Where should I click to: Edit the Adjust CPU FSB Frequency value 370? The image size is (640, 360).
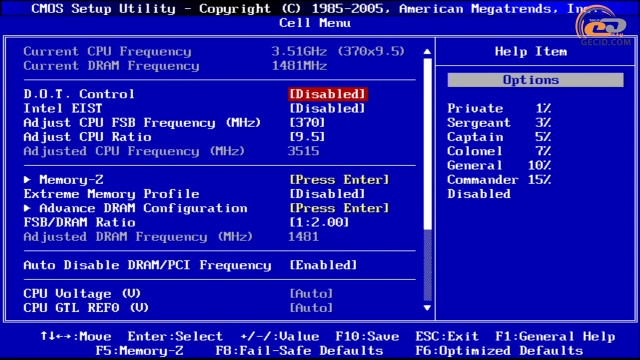pos(307,123)
